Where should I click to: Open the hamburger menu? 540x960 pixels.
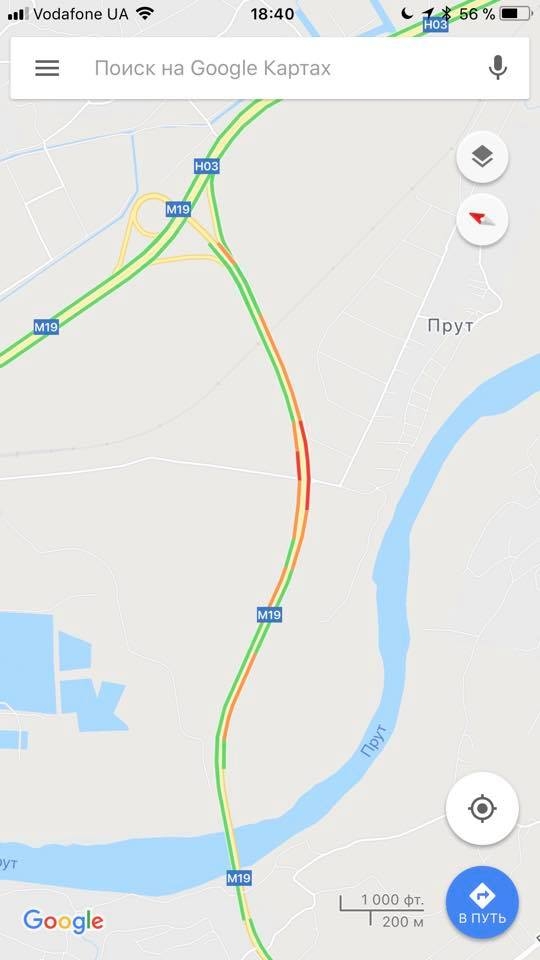47,68
